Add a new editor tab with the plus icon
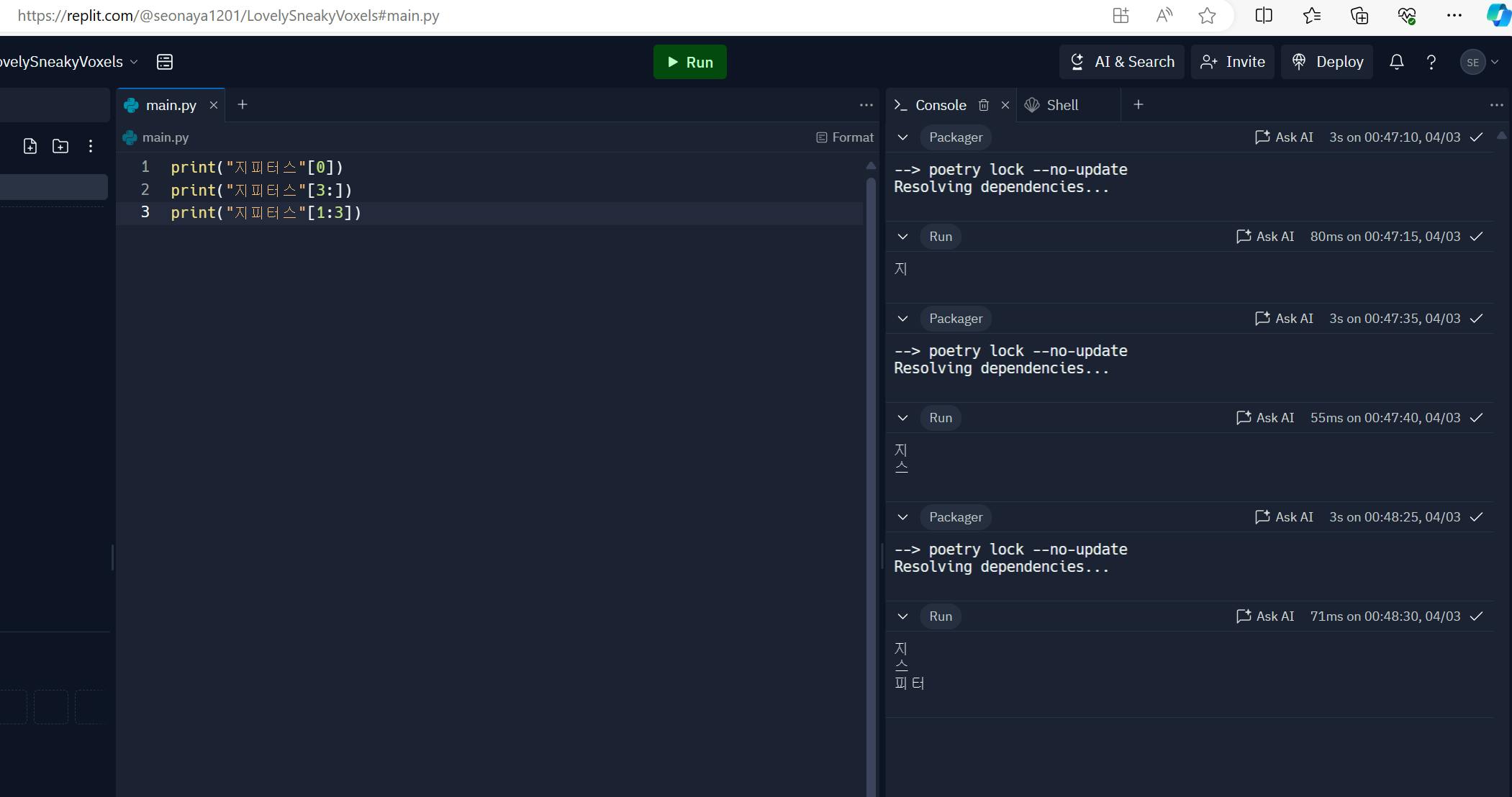1512x797 pixels. 243,105
